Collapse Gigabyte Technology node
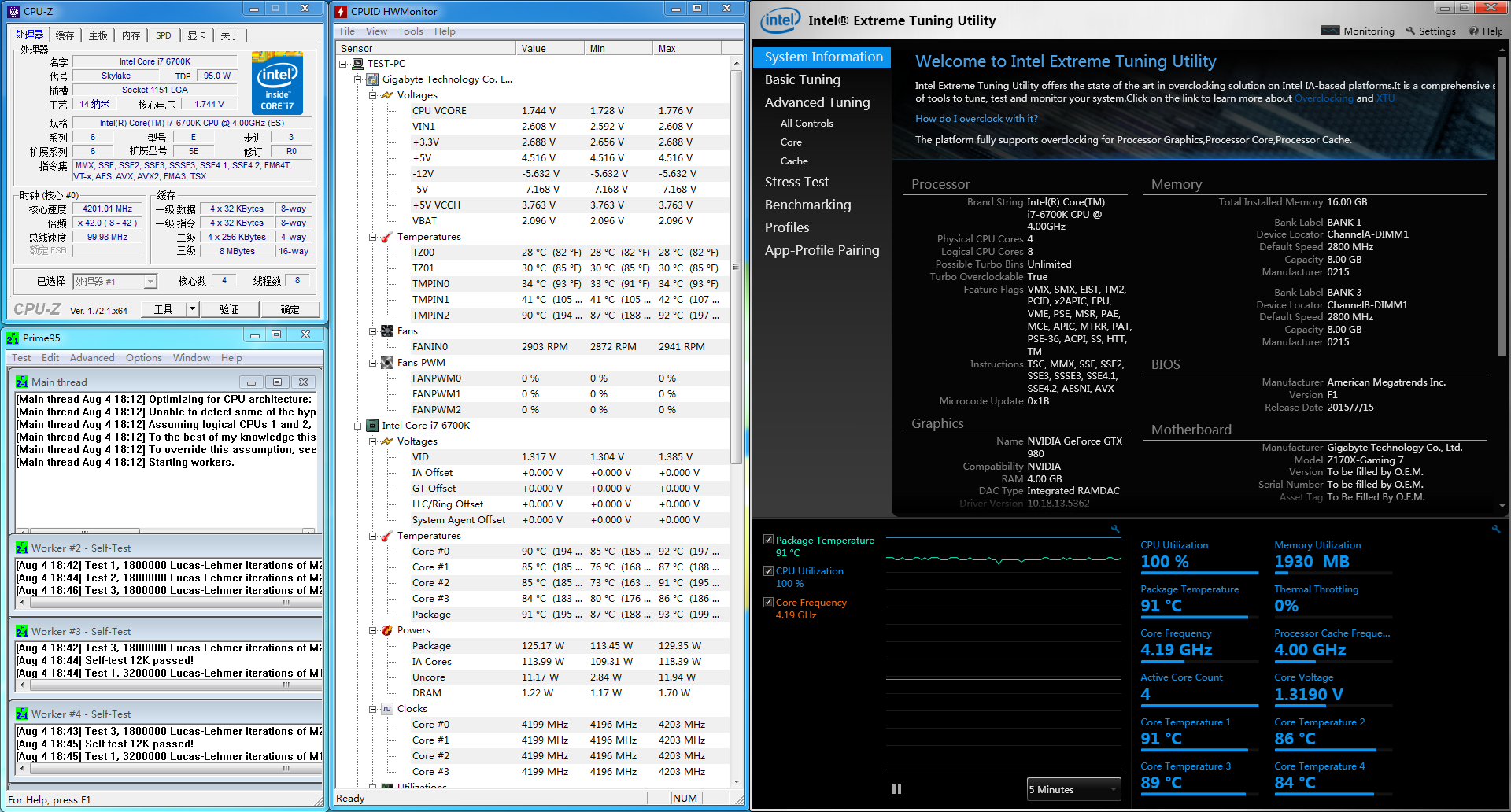 pyautogui.click(x=358, y=79)
